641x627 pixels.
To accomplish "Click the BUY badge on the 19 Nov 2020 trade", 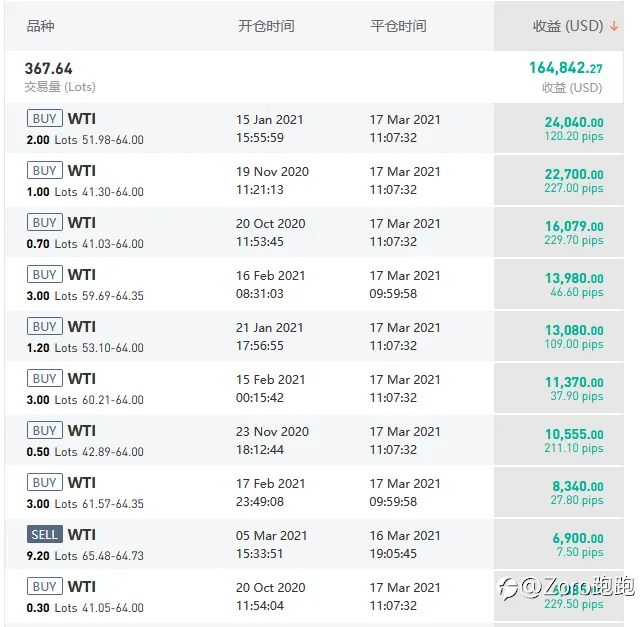I will tap(44, 171).
